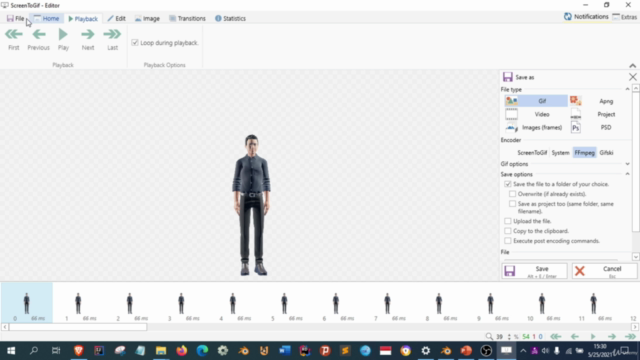Open Notifications panel

(x=586, y=17)
